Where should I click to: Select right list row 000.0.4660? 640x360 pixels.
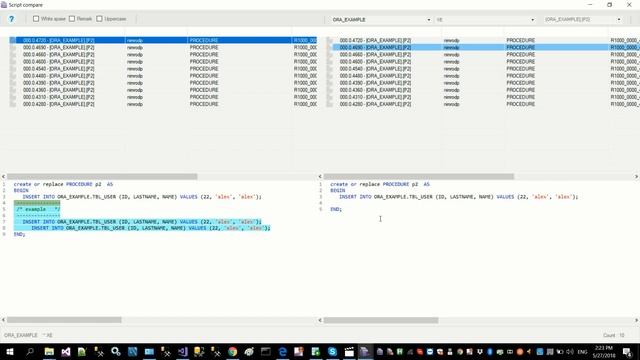(483, 54)
